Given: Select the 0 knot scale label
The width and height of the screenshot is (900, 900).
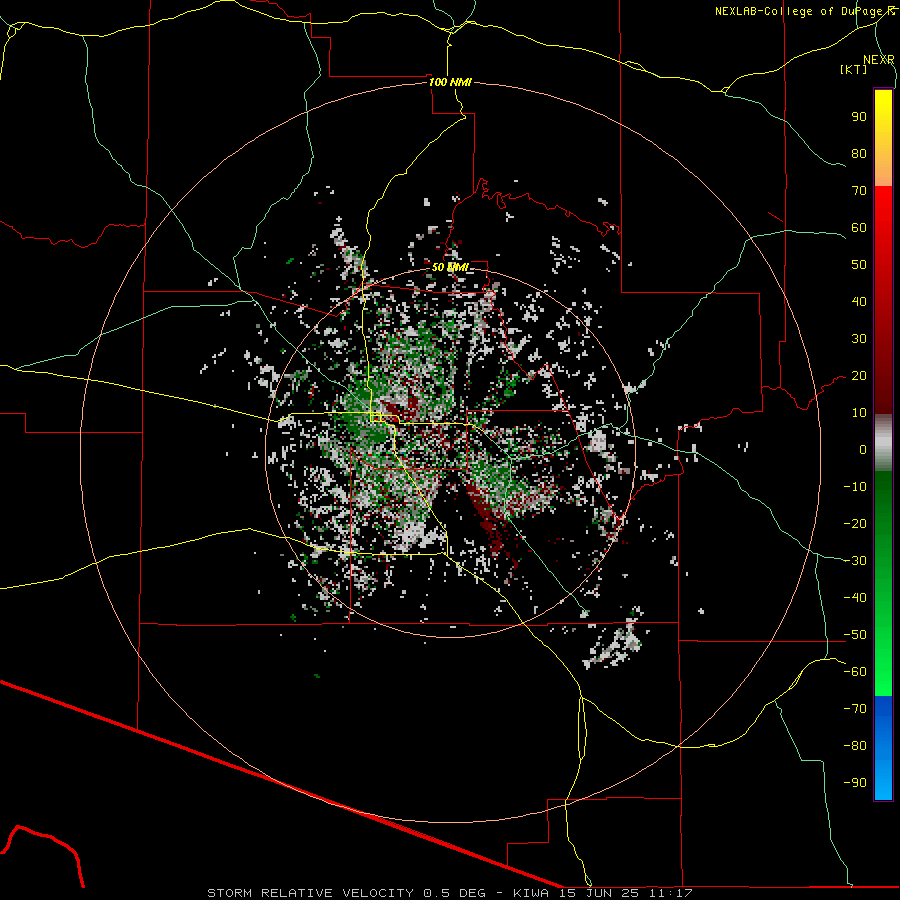Looking at the screenshot, I should (x=863, y=450).
